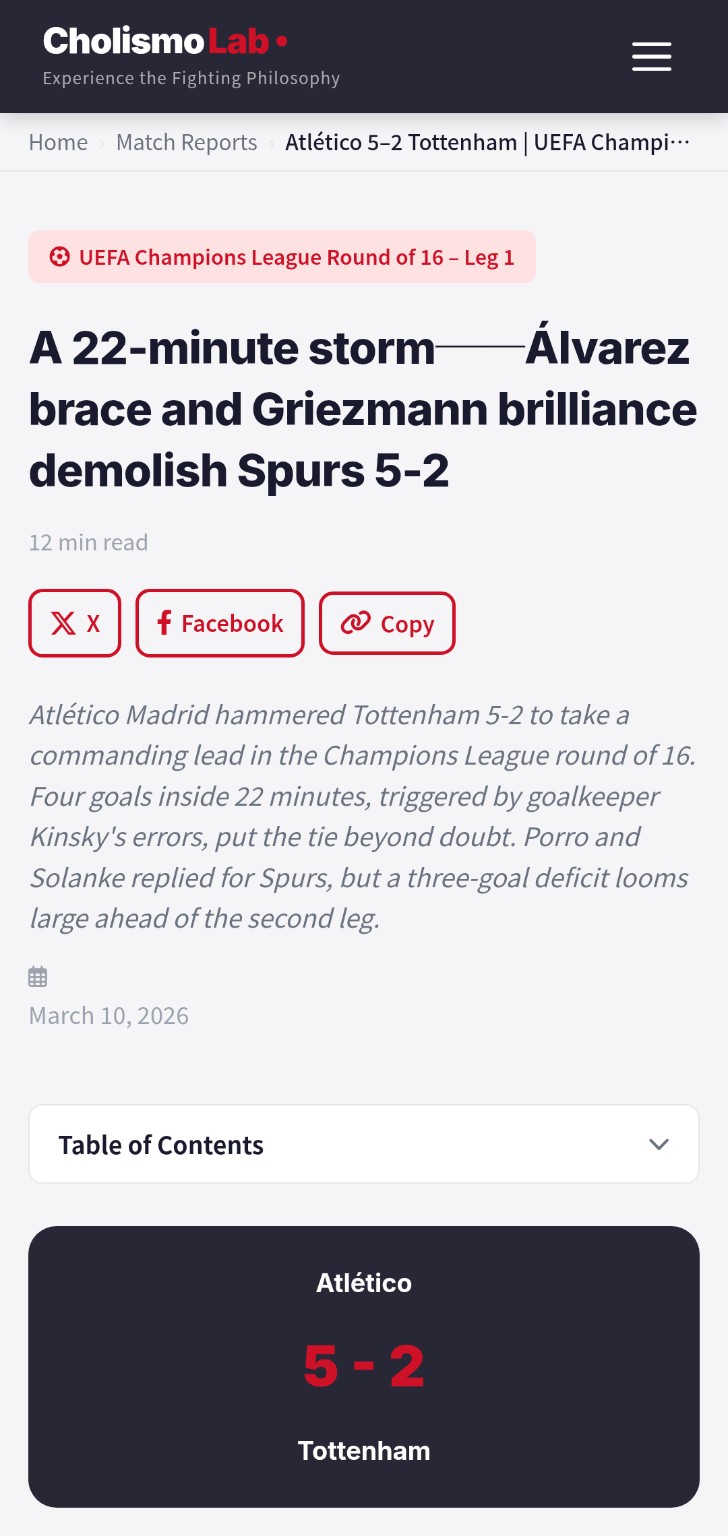Click the Atlético team name
The height and width of the screenshot is (1536, 728).
[x=364, y=1283]
